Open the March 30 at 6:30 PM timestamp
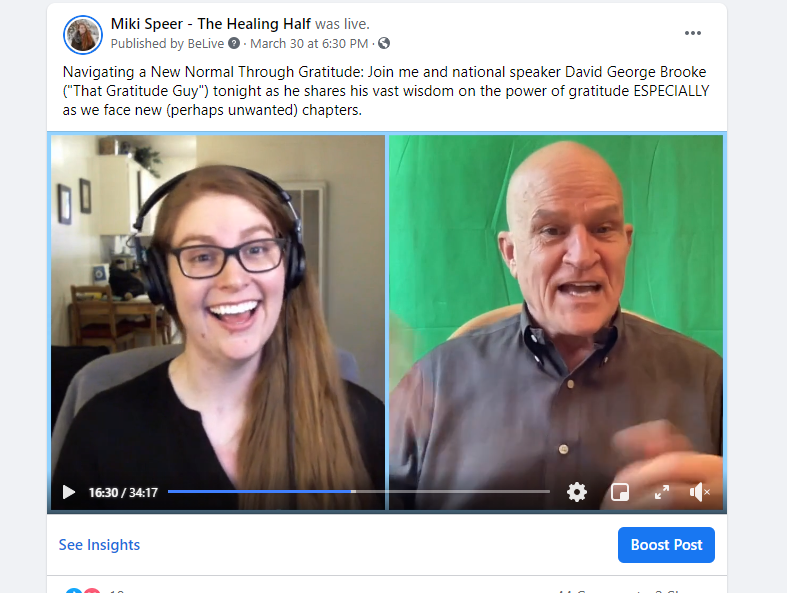Viewport: 787px width, 593px height. (x=309, y=44)
